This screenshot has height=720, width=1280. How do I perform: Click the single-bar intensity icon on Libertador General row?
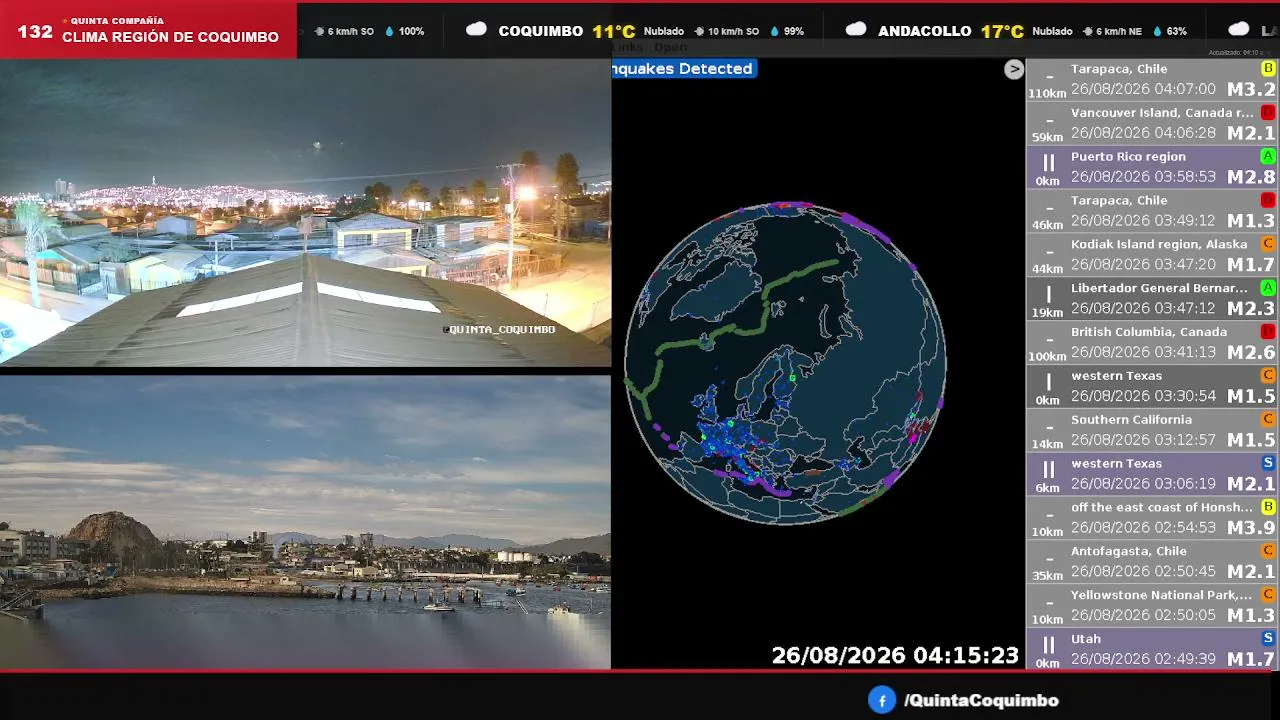1048,294
